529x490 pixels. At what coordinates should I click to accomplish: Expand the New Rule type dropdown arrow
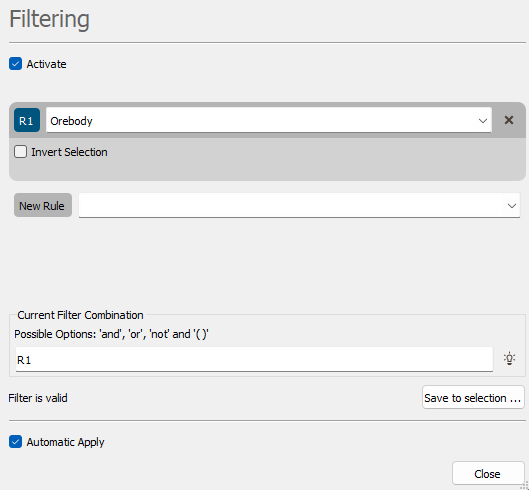coord(512,206)
